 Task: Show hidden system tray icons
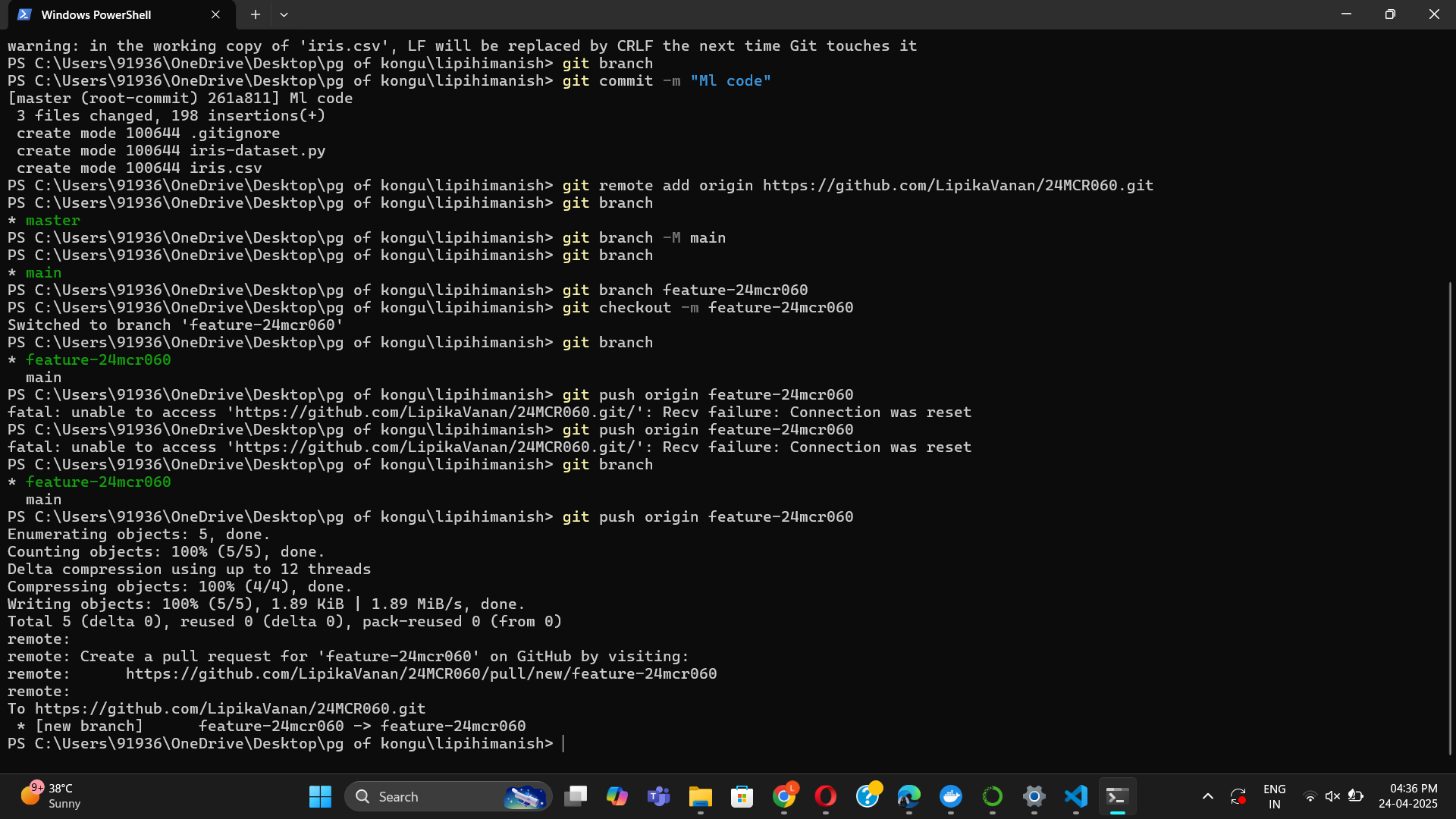pos(1208,796)
